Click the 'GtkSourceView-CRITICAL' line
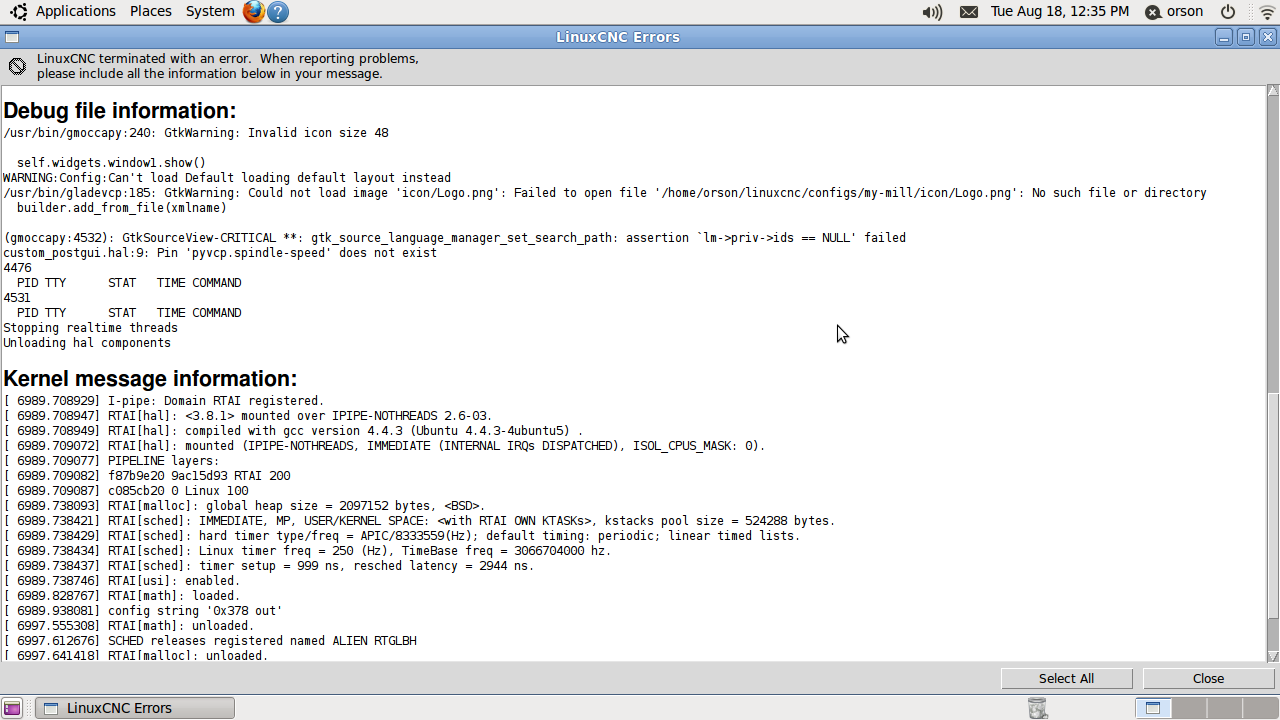The width and height of the screenshot is (1280, 720). point(455,238)
